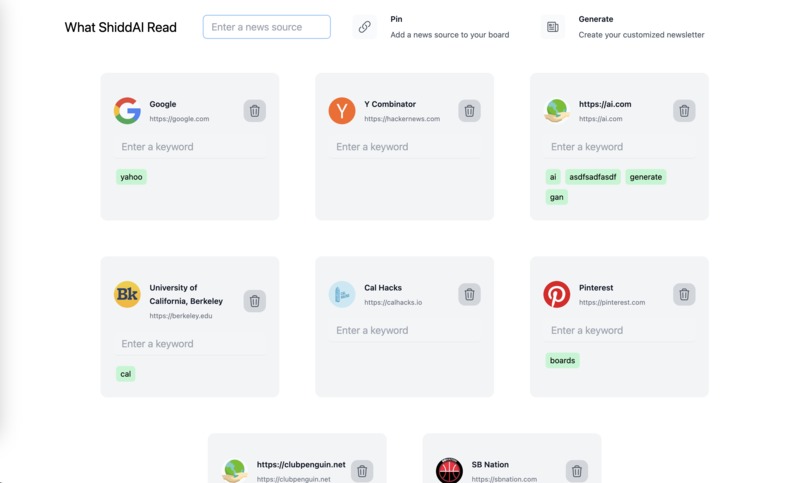Image resolution: width=806 pixels, height=483 pixels.
Task: Remove the https://ai.com source card
Action: 684,110
